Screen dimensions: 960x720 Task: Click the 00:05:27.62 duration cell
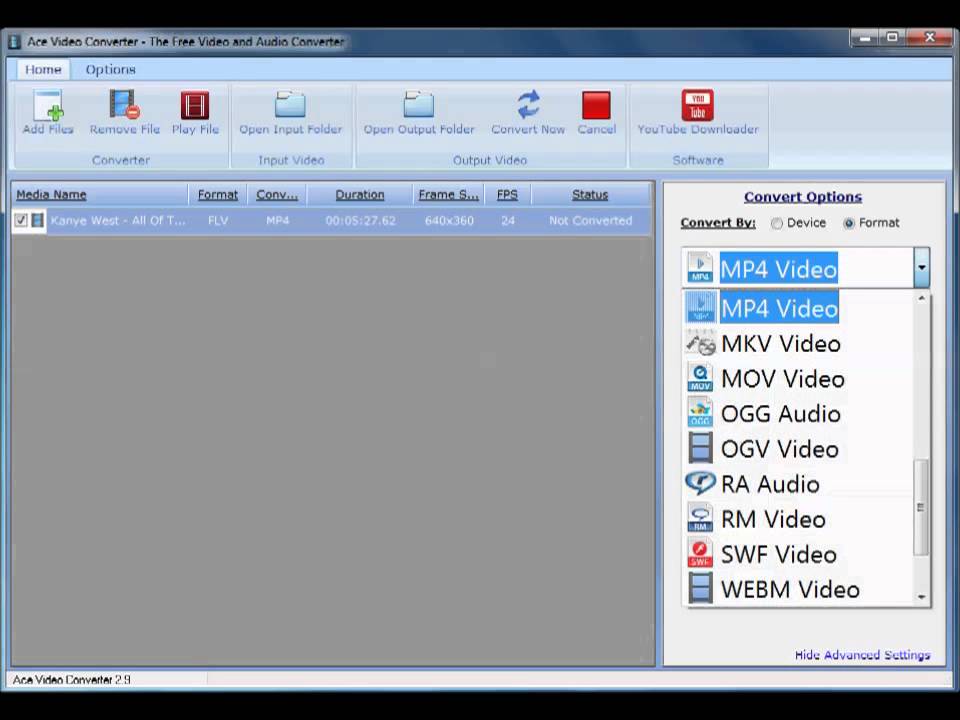click(x=360, y=220)
